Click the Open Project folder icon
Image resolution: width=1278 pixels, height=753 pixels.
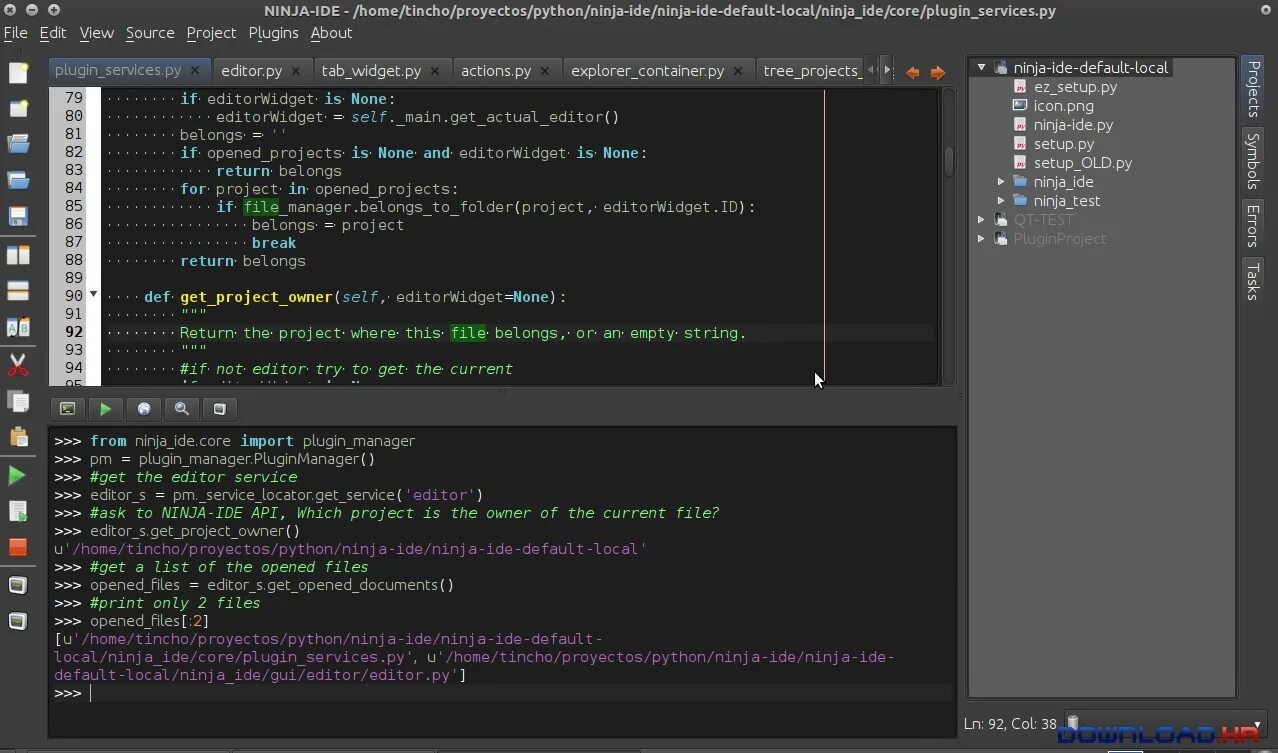[18, 180]
